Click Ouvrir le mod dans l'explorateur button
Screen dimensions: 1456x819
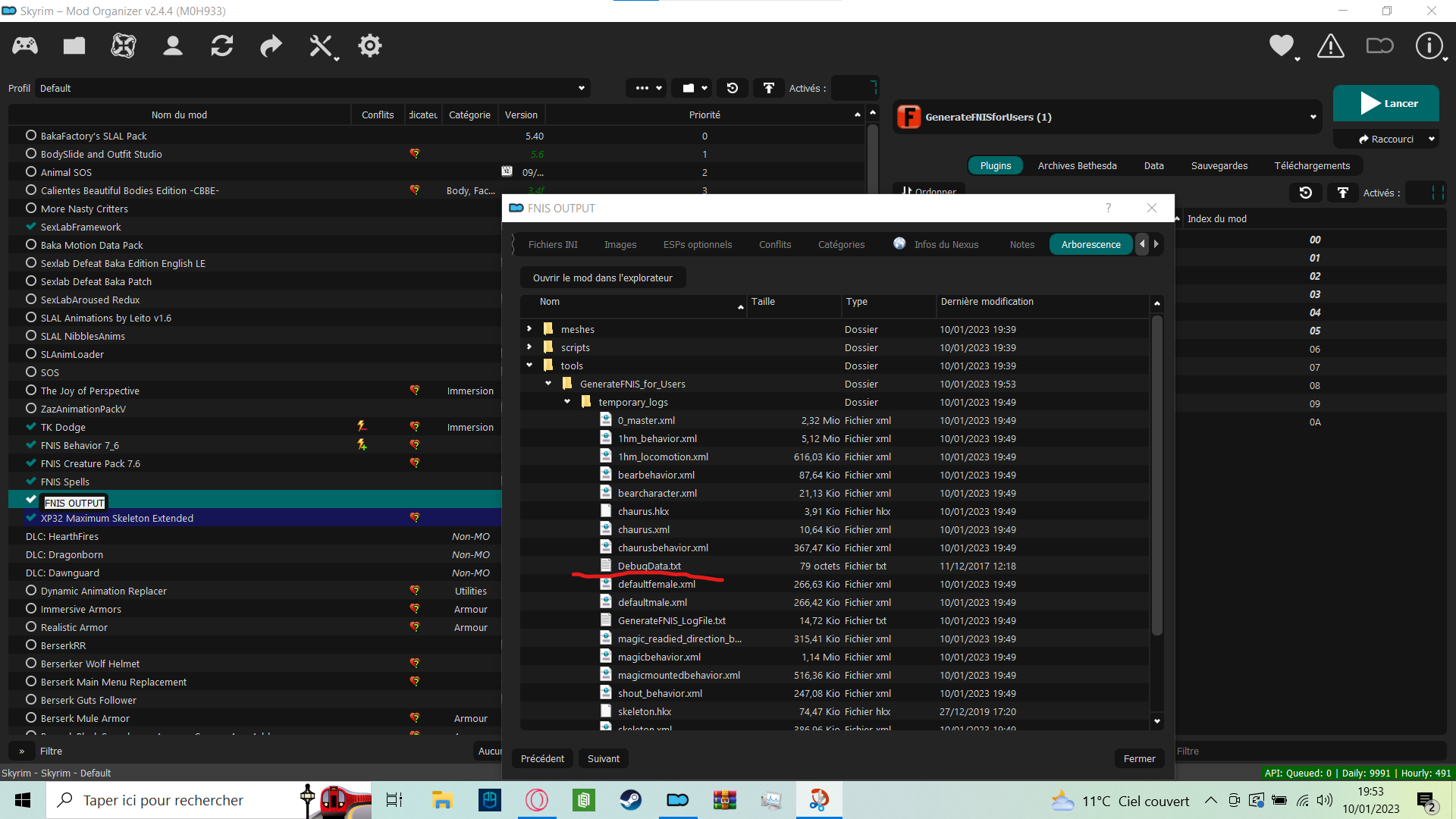click(x=603, y=278)
